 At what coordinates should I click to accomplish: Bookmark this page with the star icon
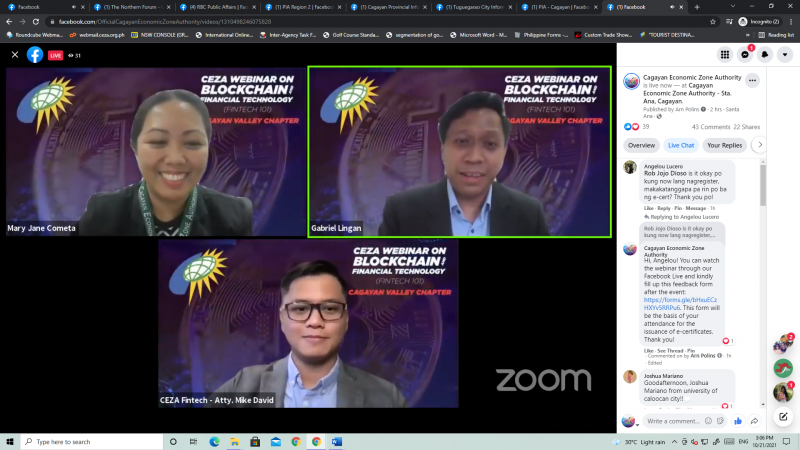click(713, 21)
